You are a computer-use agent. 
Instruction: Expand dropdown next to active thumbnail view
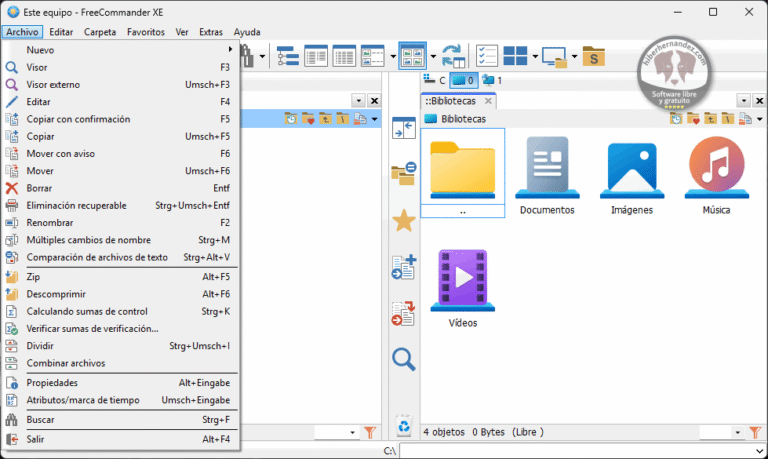pos(433,57)
